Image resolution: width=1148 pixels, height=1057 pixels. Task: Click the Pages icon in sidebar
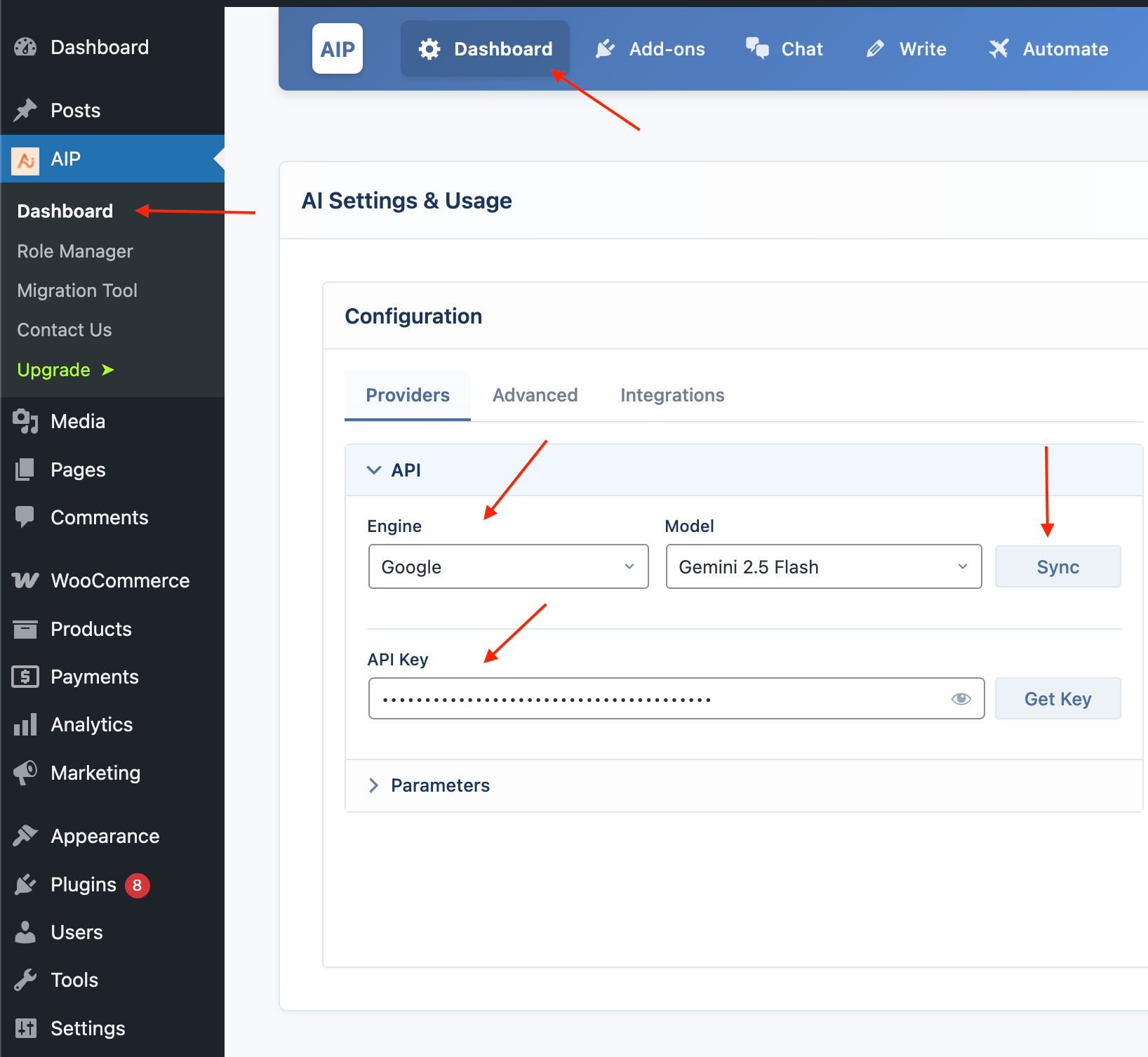pyautogui.click(x=25, y=470)
